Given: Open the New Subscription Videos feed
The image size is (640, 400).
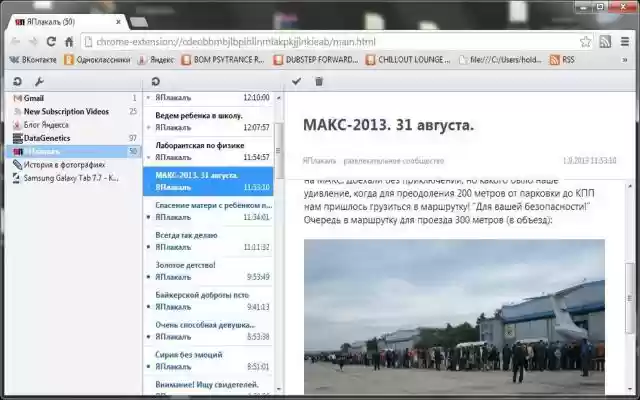Looking at the screenshot, I should (66, 111).
